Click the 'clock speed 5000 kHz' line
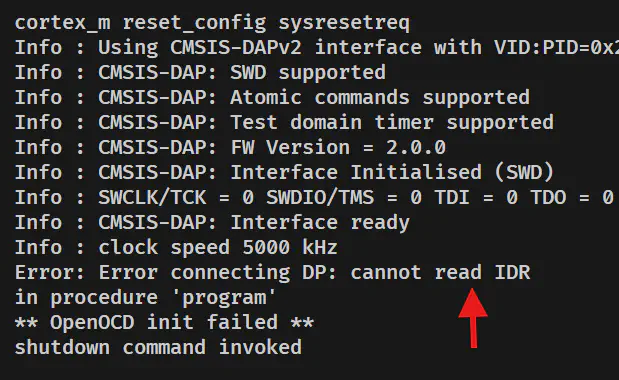 (176, 247)
